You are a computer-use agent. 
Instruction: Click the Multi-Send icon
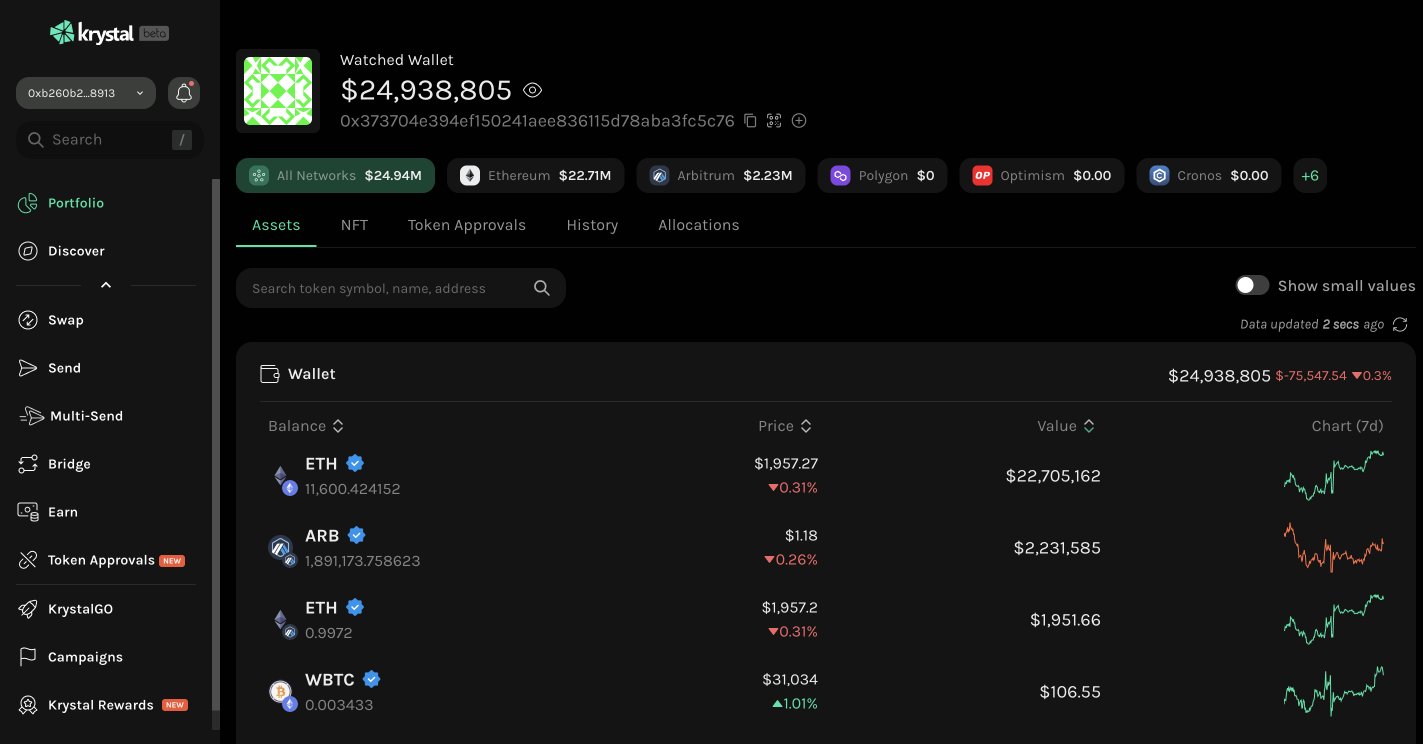[x=31, y=416]
